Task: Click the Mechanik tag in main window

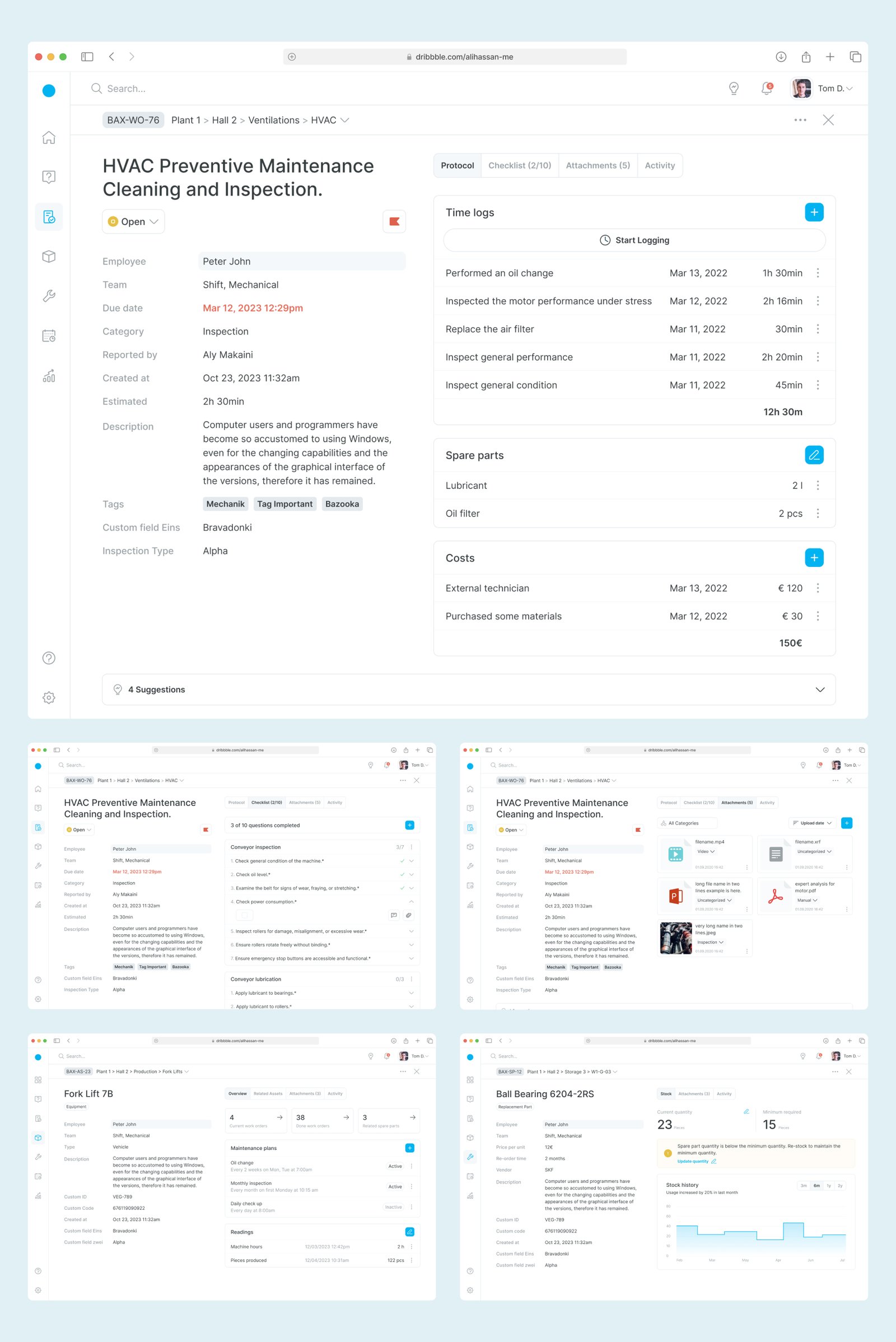Action: pyautogui.click(x=225, y=504)
